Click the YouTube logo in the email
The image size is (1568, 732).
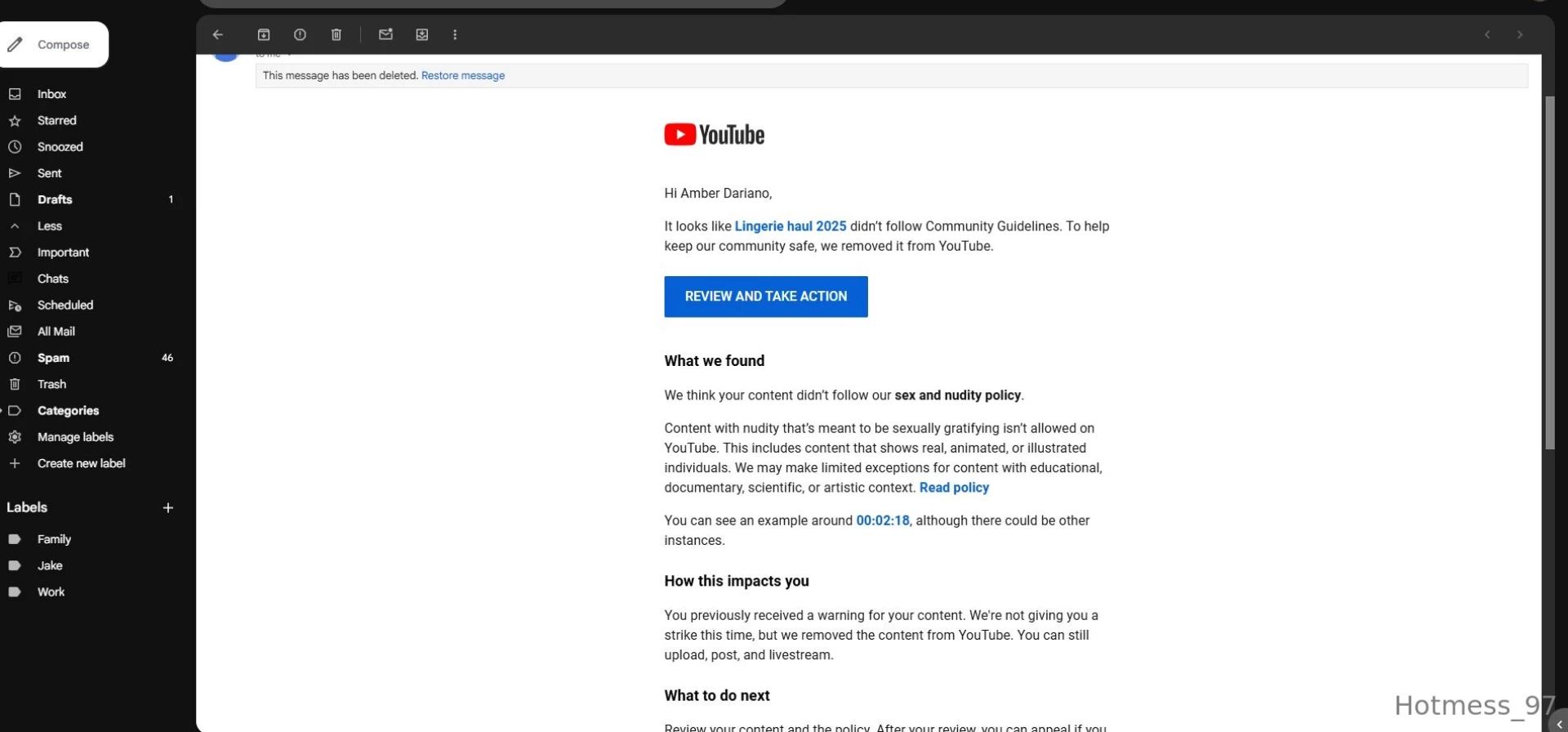click(714, 135)
